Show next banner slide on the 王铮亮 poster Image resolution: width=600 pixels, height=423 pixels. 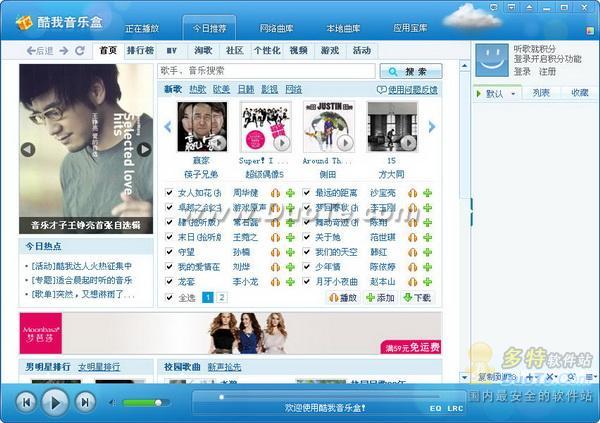tap(144, 149)
